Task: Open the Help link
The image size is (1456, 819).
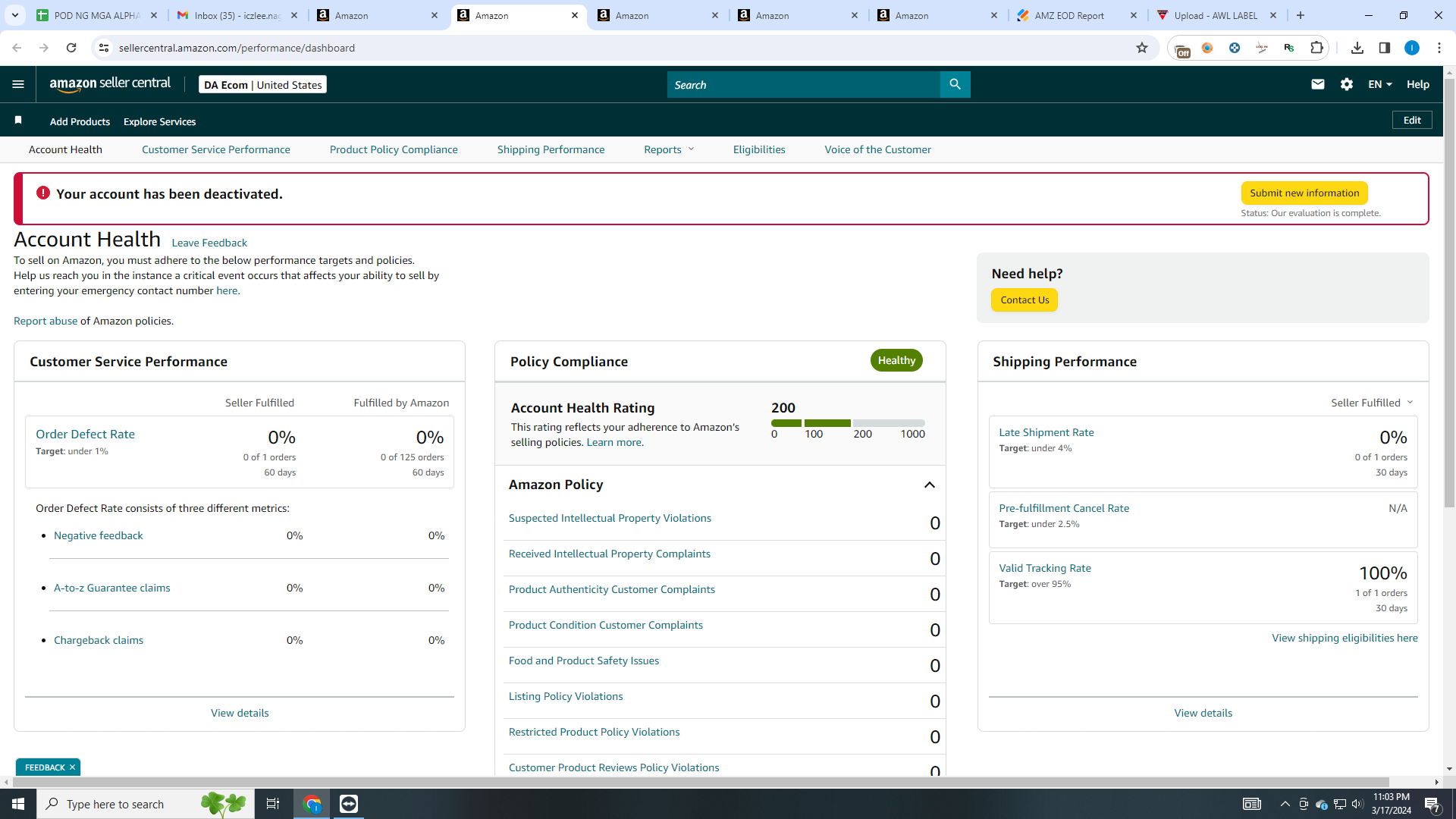Action: (x=1418, y=84)
